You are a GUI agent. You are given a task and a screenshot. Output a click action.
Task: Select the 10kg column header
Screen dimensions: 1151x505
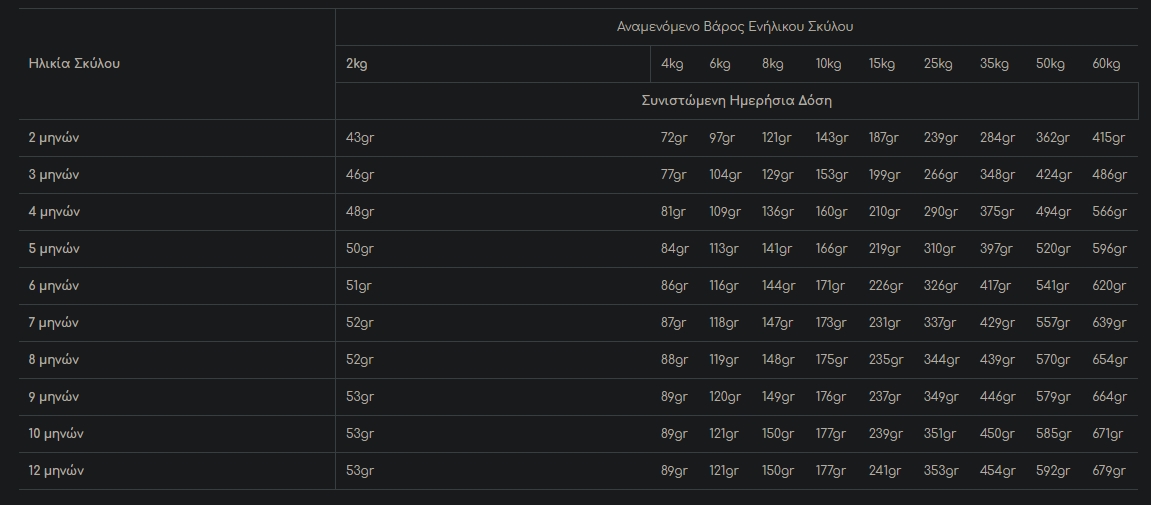828,64
